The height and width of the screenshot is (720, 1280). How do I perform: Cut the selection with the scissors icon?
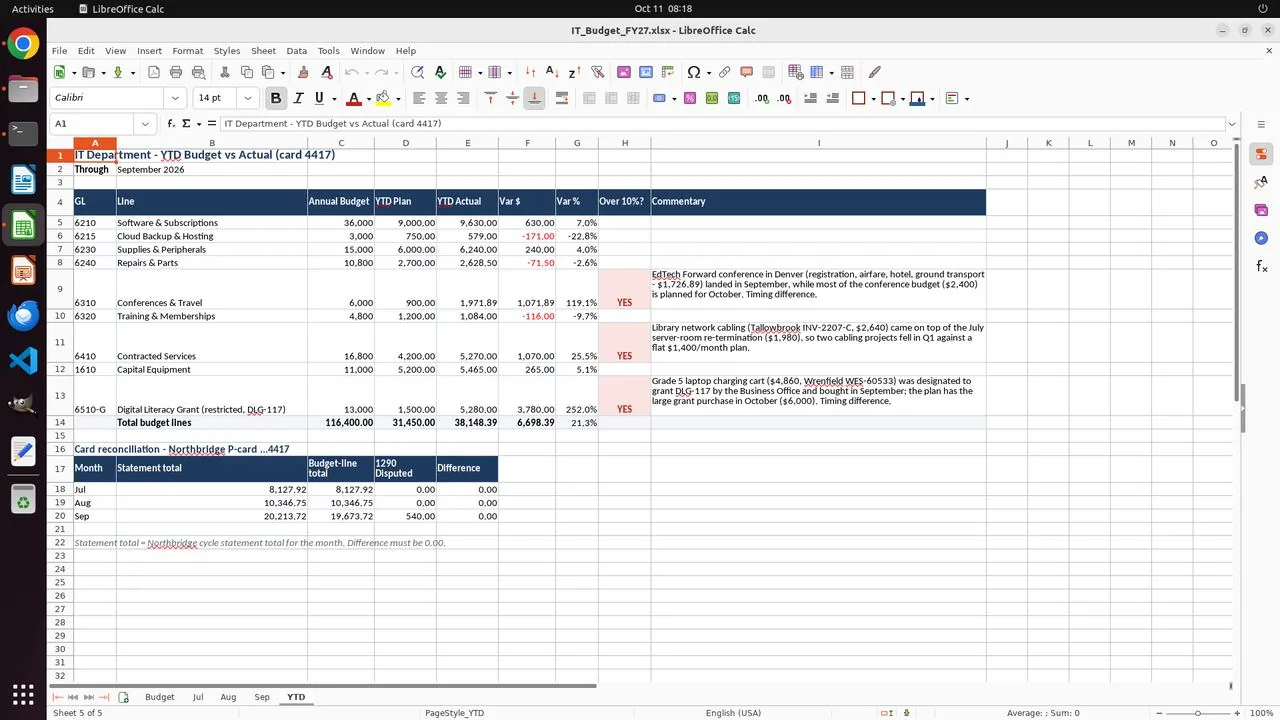(x=224, y=72)
